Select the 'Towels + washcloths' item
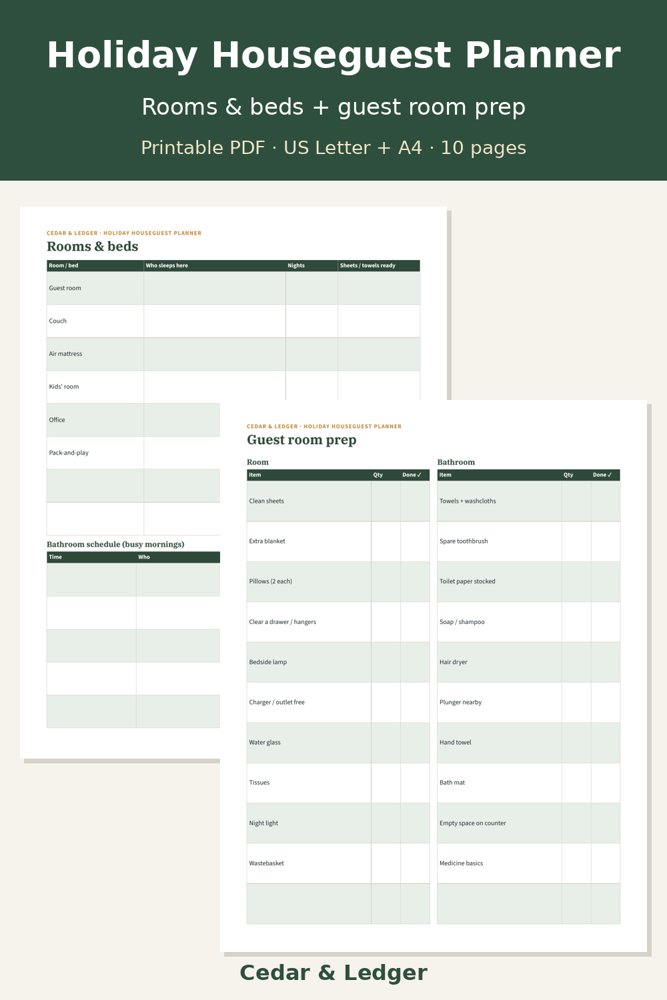This screenshot has width=667, height=1000. 467,501
